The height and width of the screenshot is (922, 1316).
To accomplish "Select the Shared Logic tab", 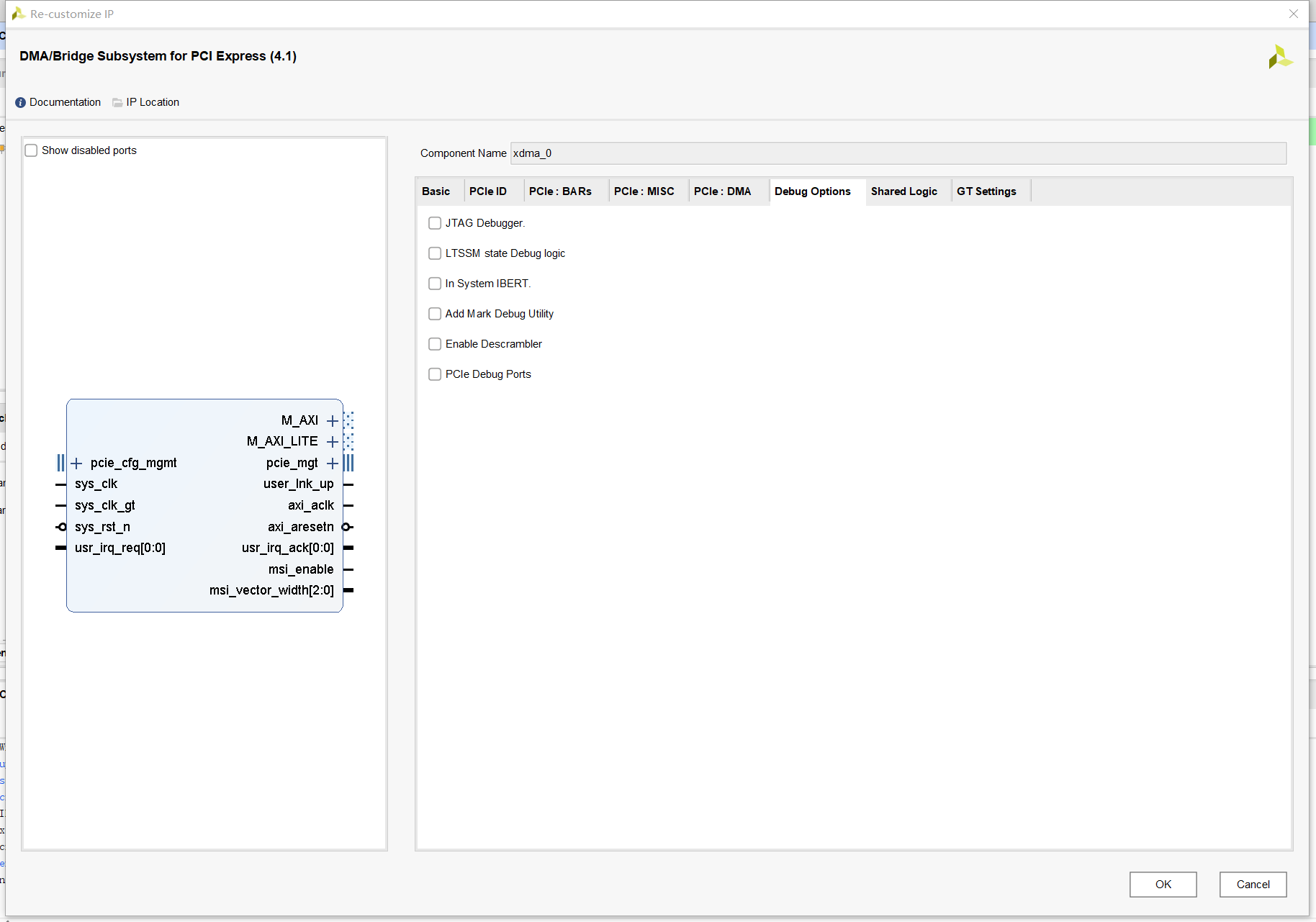I will 903,191.
